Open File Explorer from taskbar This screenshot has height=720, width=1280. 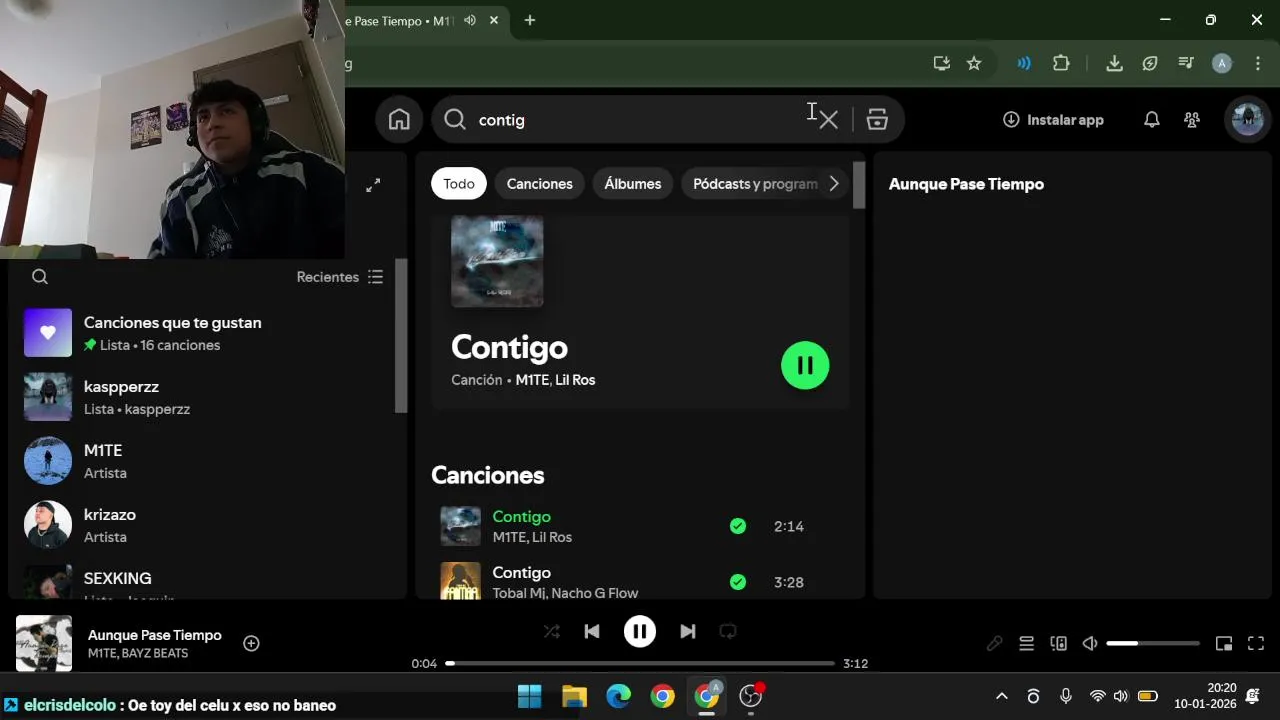(574, 696)
